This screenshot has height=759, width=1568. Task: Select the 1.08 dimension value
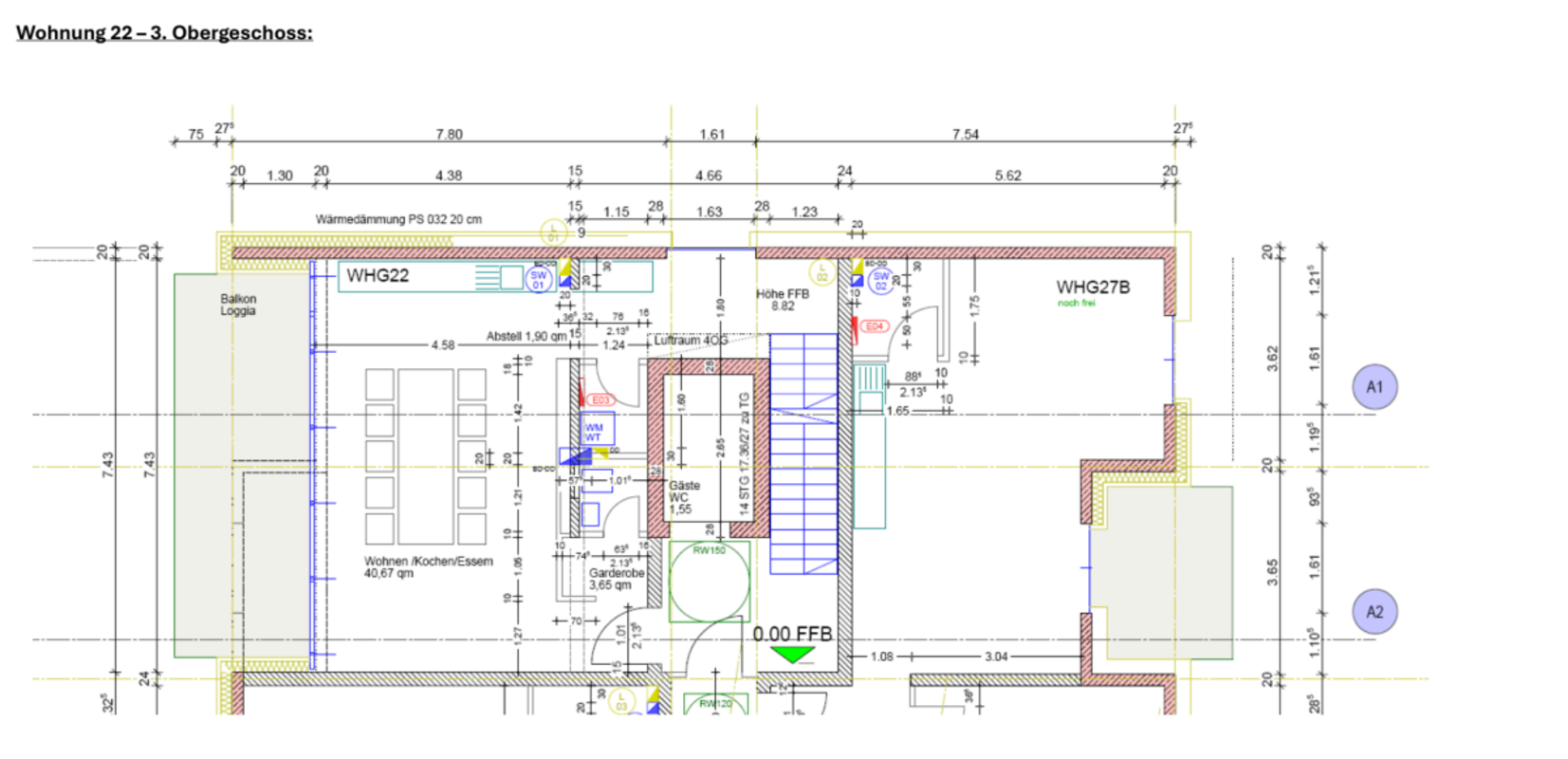click(881, 657)
